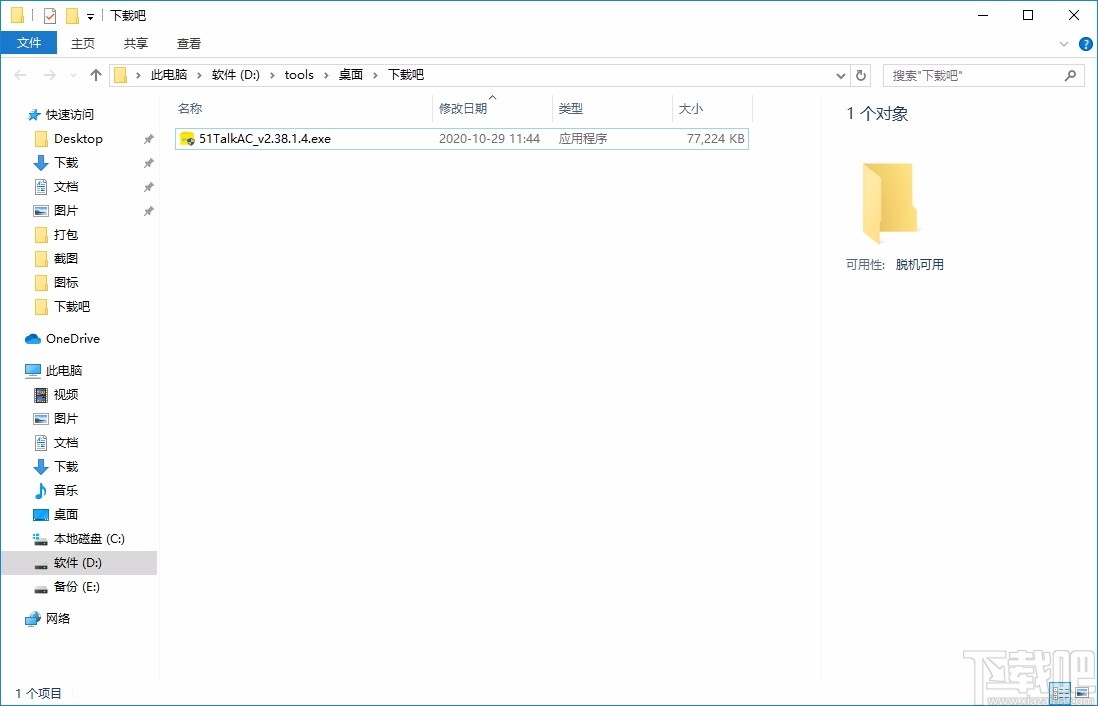1098x706 pixels.
Task: Click 下载吧 in the address bar path
Action: (x=406, y=75)
